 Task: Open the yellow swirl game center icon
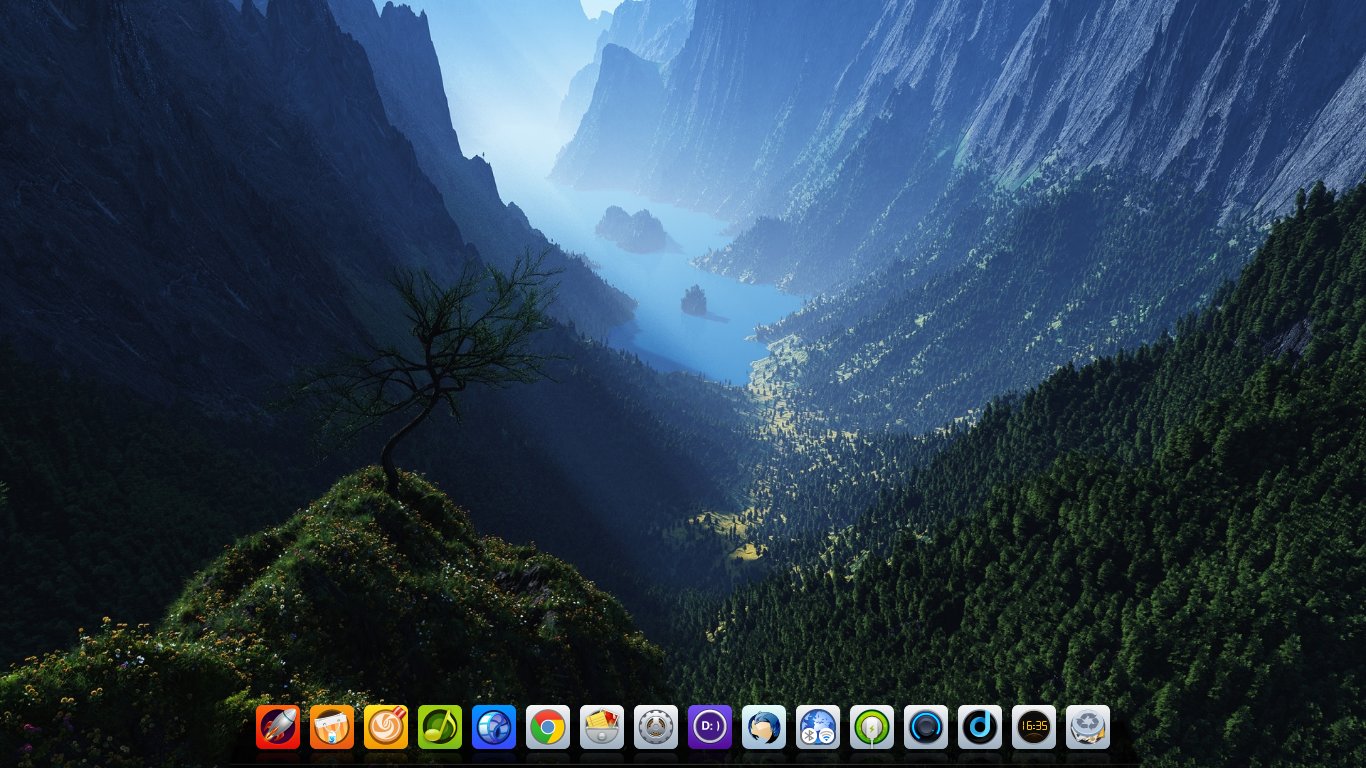tap(386, 727)
